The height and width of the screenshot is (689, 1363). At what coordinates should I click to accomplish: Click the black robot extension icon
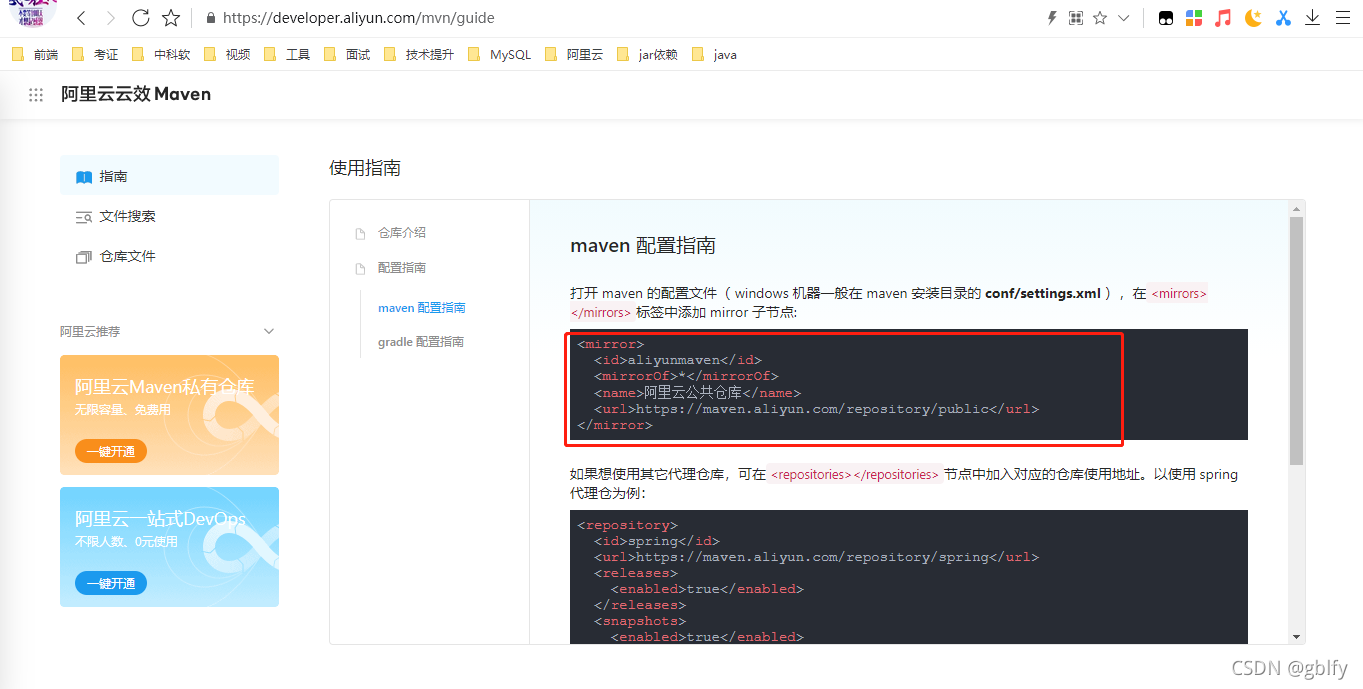[x=1166, y=18]
